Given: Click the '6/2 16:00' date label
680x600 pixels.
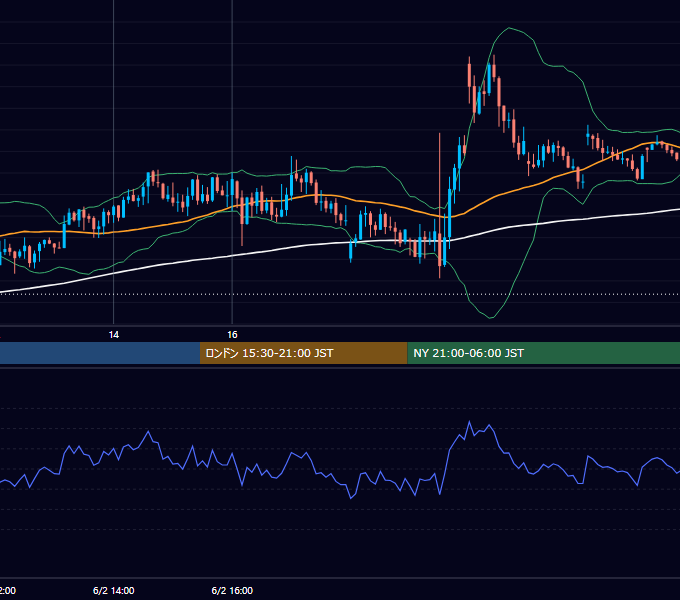Looking at the screenshot, I should click(232, 590).
